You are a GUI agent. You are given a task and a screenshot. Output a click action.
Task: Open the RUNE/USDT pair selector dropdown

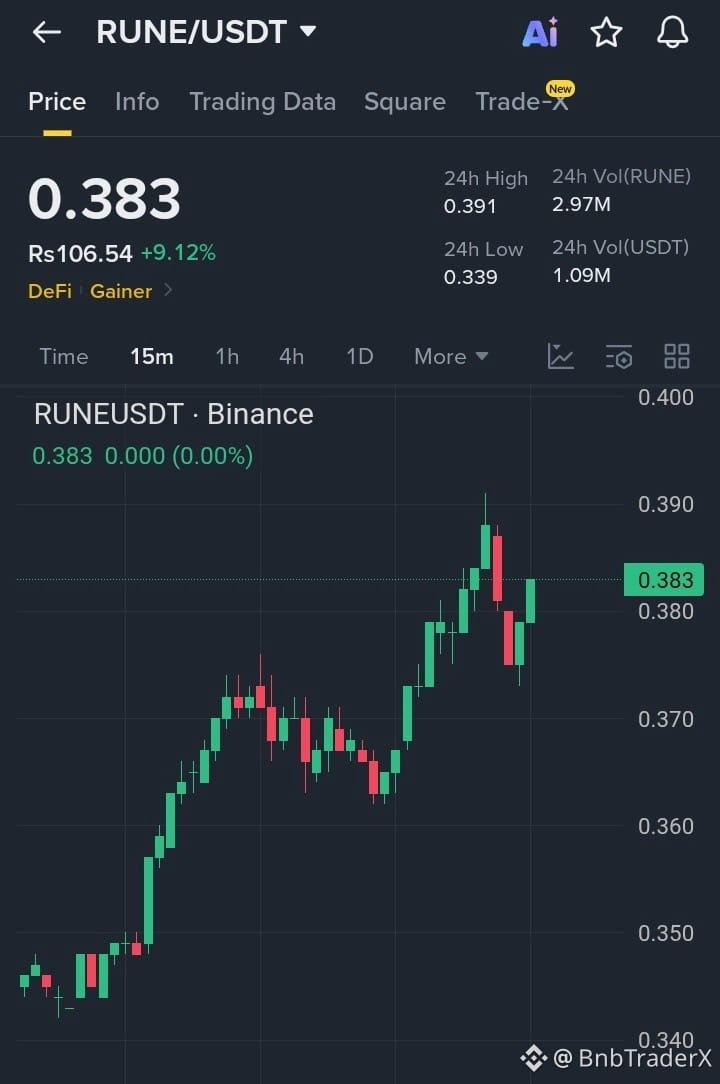coord(206,32)
